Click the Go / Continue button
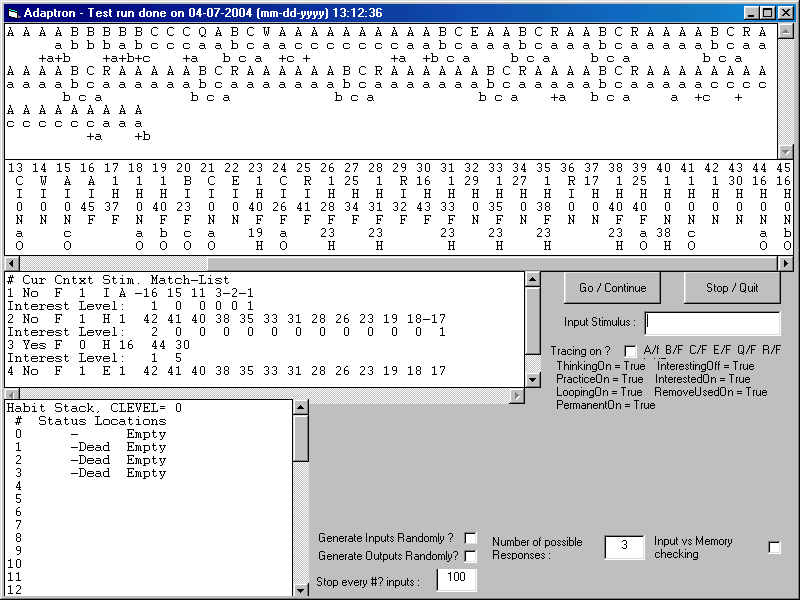The image size is (800, 600). coord(612,288)
